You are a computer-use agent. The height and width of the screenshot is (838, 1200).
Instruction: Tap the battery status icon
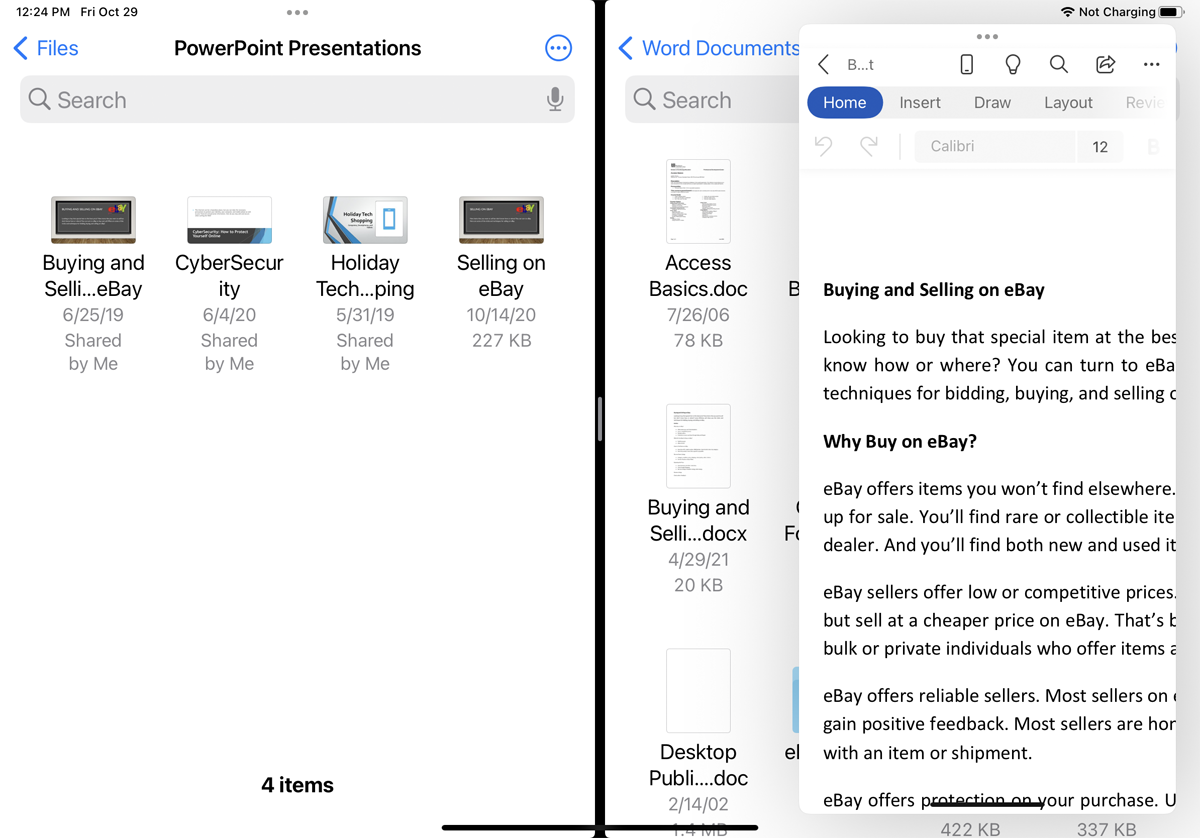(x=1171, y=12)
